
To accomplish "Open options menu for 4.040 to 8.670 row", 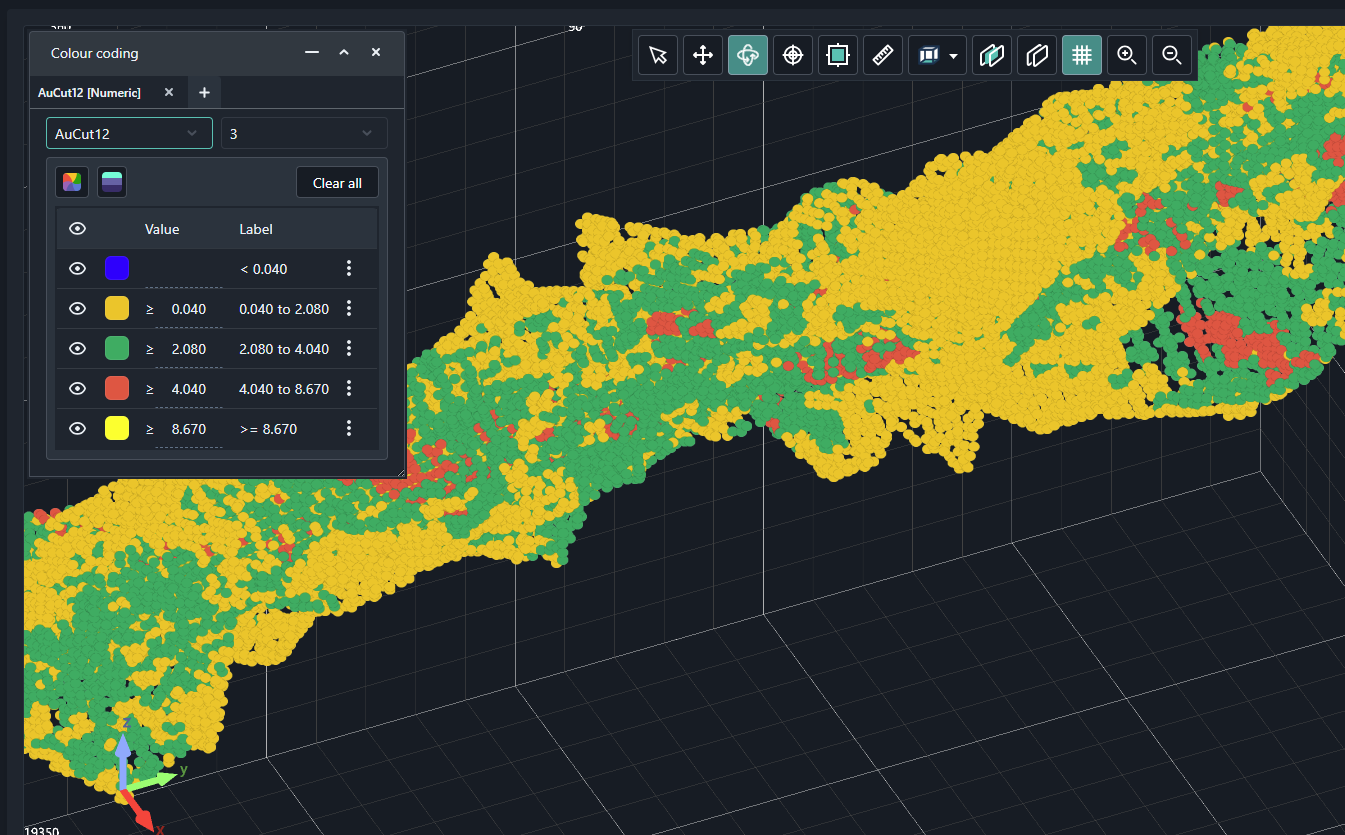I will click(349, 389).
